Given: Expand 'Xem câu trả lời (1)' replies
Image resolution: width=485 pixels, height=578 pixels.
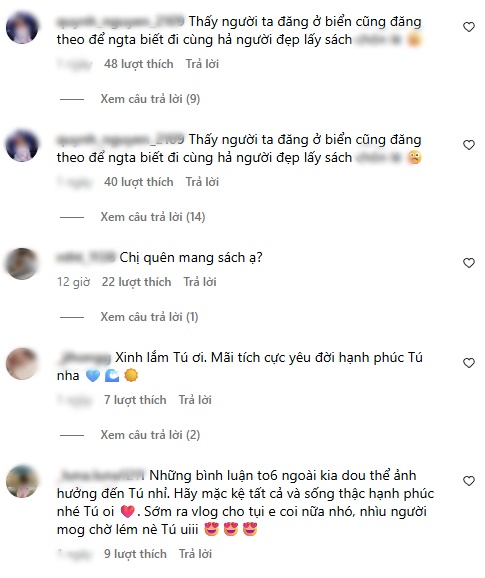Looking at the screenshot, I should click(x=149, y=317).
